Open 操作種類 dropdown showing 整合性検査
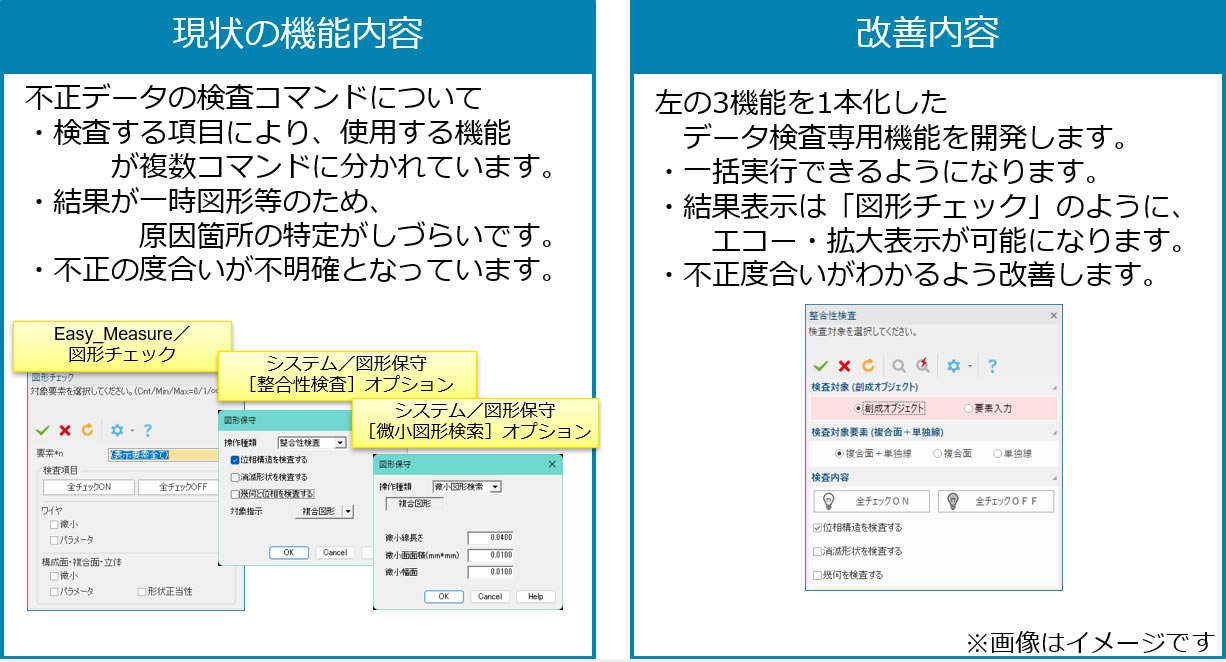The height and width of the screenshot is (662, 1226). 340,442
